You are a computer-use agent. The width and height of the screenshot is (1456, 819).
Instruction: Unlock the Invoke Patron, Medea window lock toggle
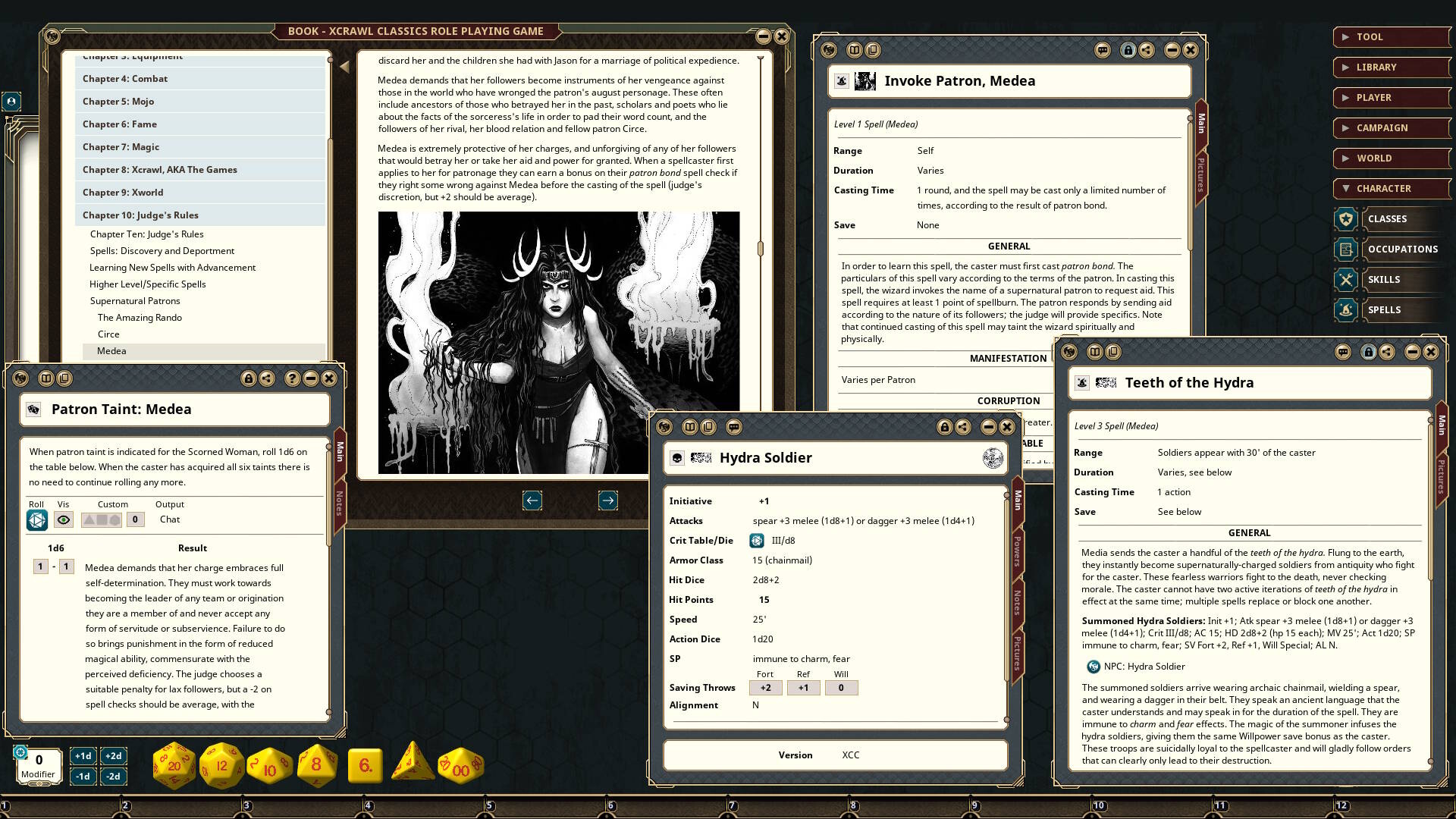pyautogui.click(x=1129, y=50)
